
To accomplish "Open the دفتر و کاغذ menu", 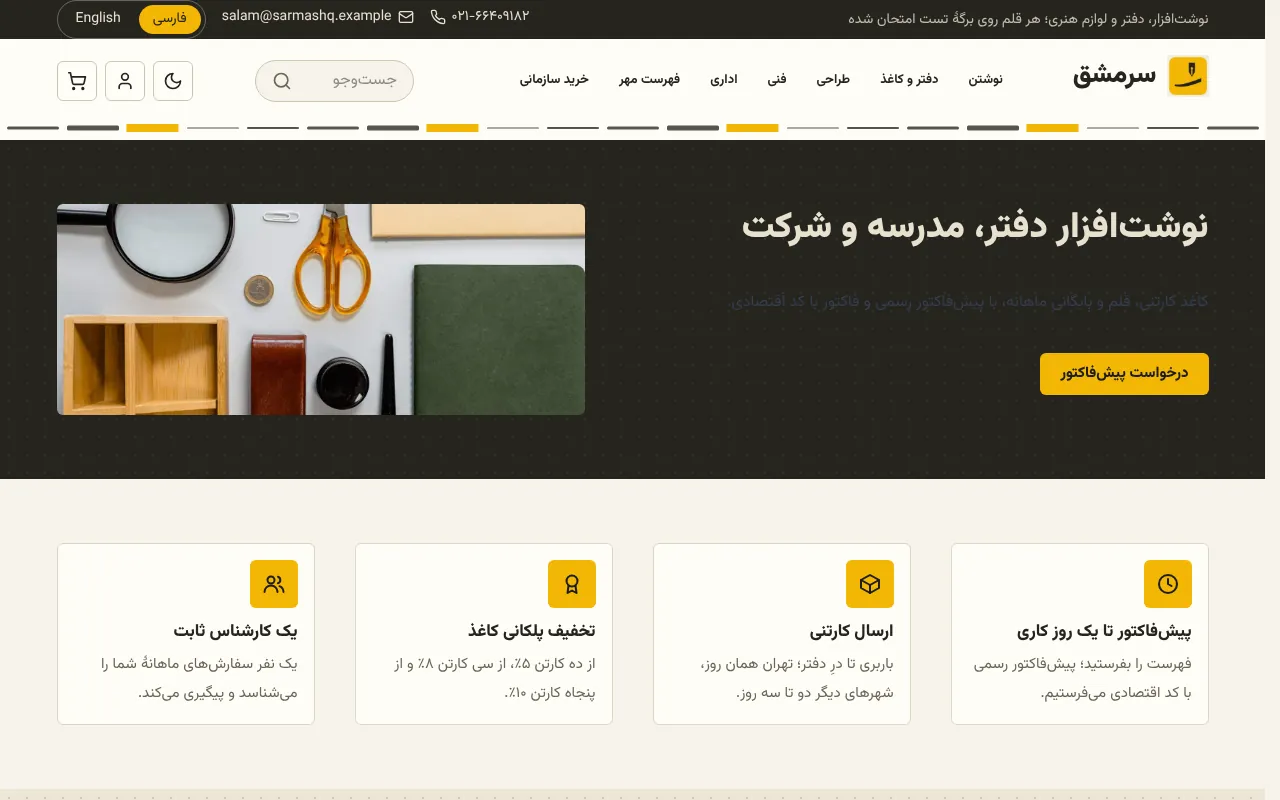I will pos(909,79).
